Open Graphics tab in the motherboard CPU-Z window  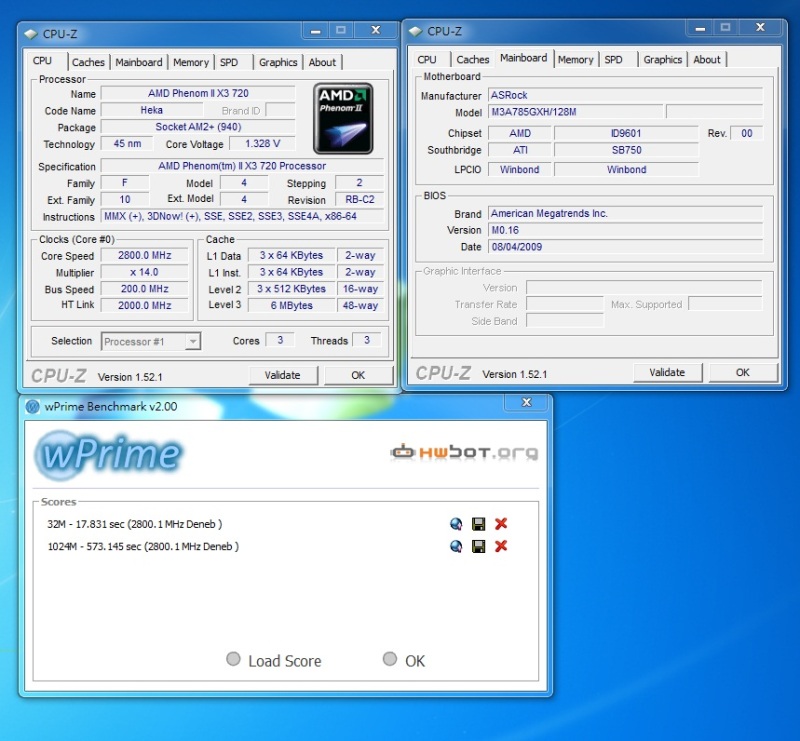tap(663, 60)
